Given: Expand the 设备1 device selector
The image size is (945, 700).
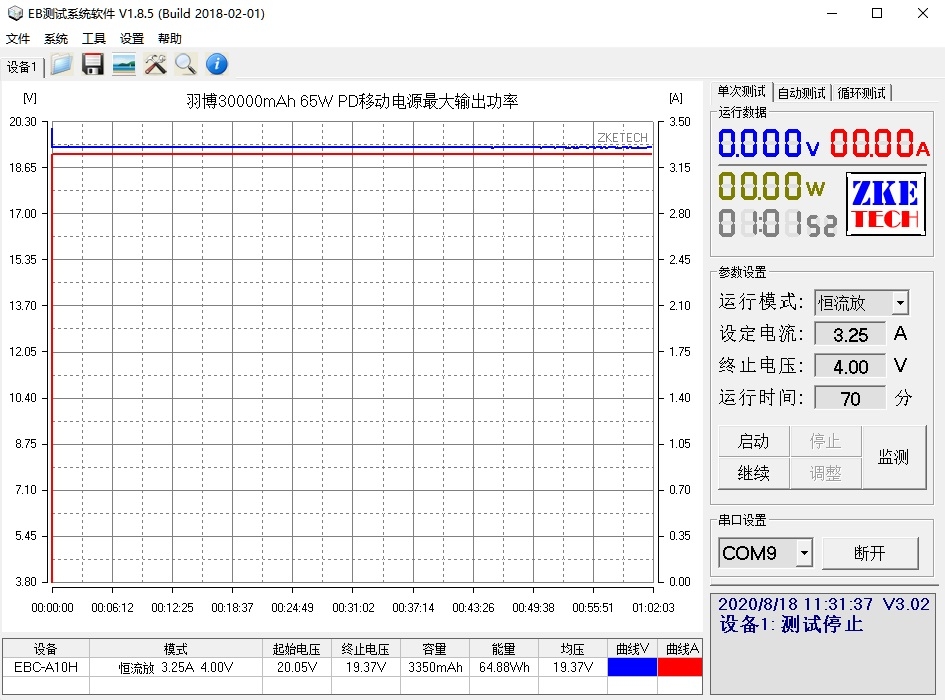Looking at the screenshot, I should [23, 67].
